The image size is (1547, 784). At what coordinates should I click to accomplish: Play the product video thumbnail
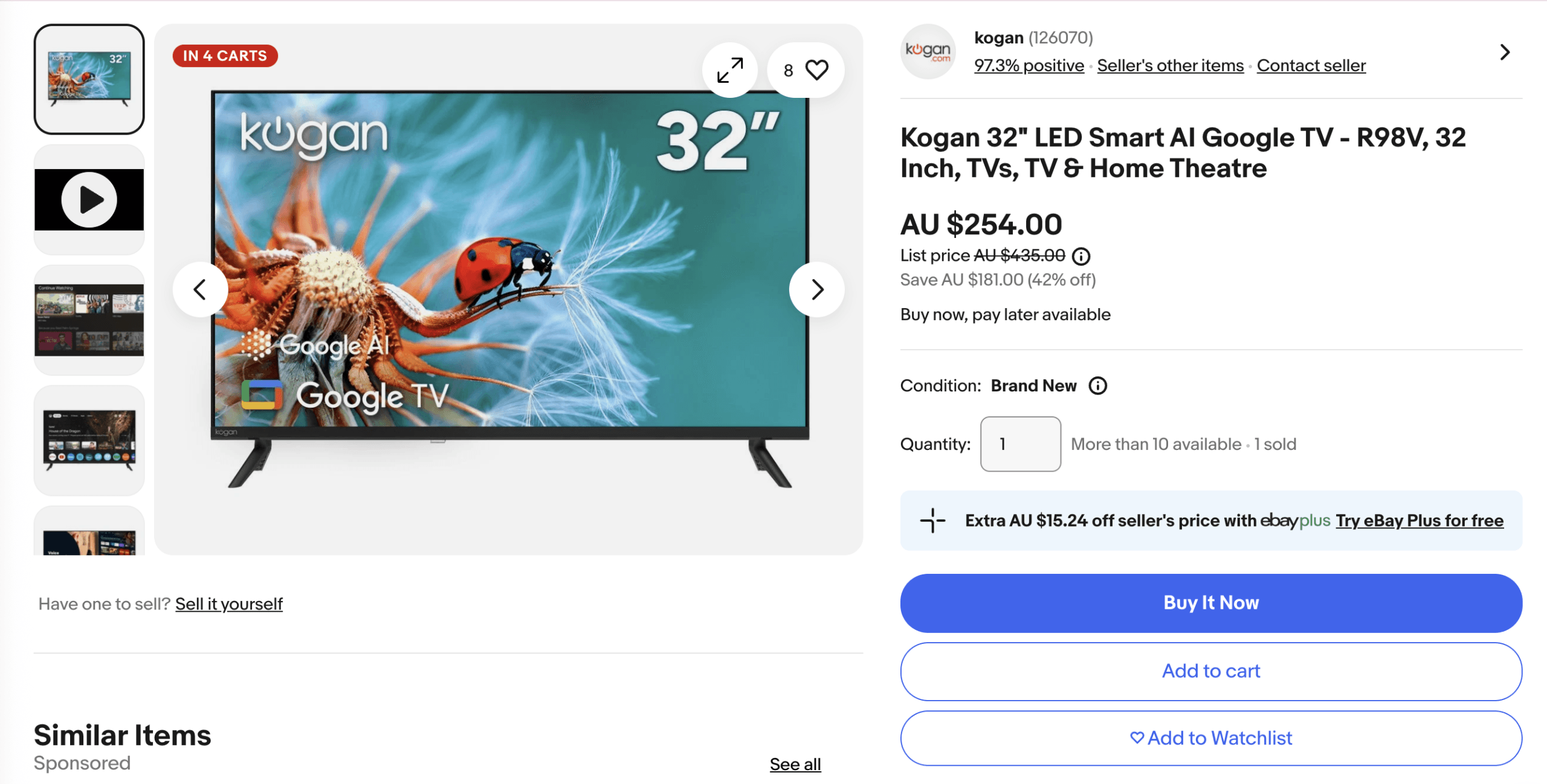pyautogui.click(x=89, y=200)
